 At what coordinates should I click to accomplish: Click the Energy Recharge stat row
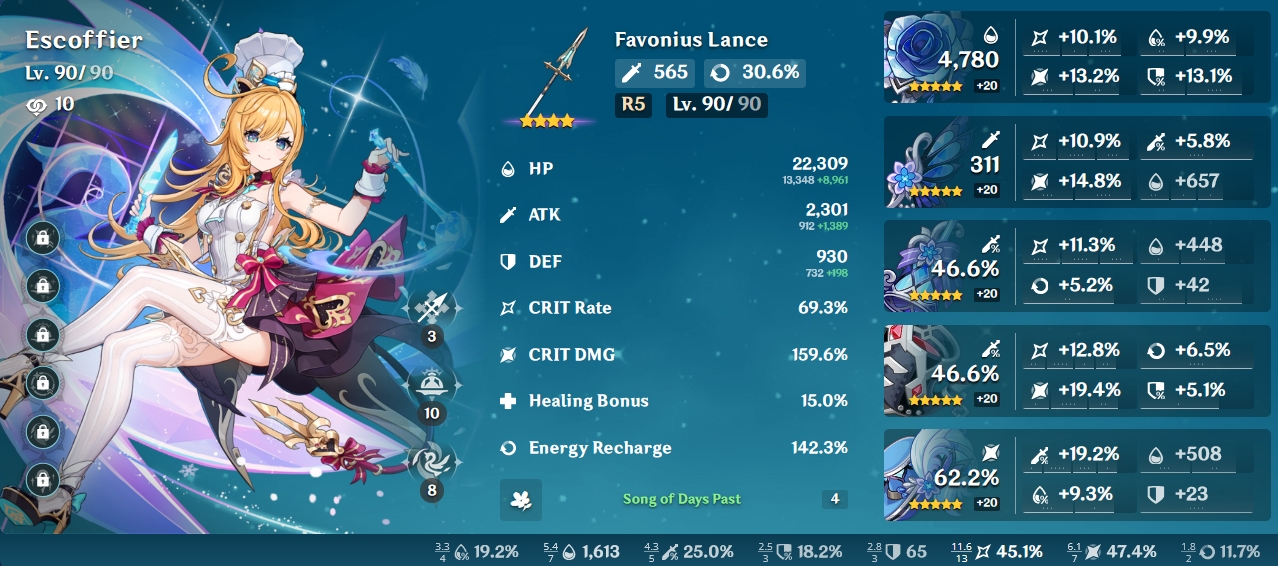pyautogui.click(x=674, y=448)
